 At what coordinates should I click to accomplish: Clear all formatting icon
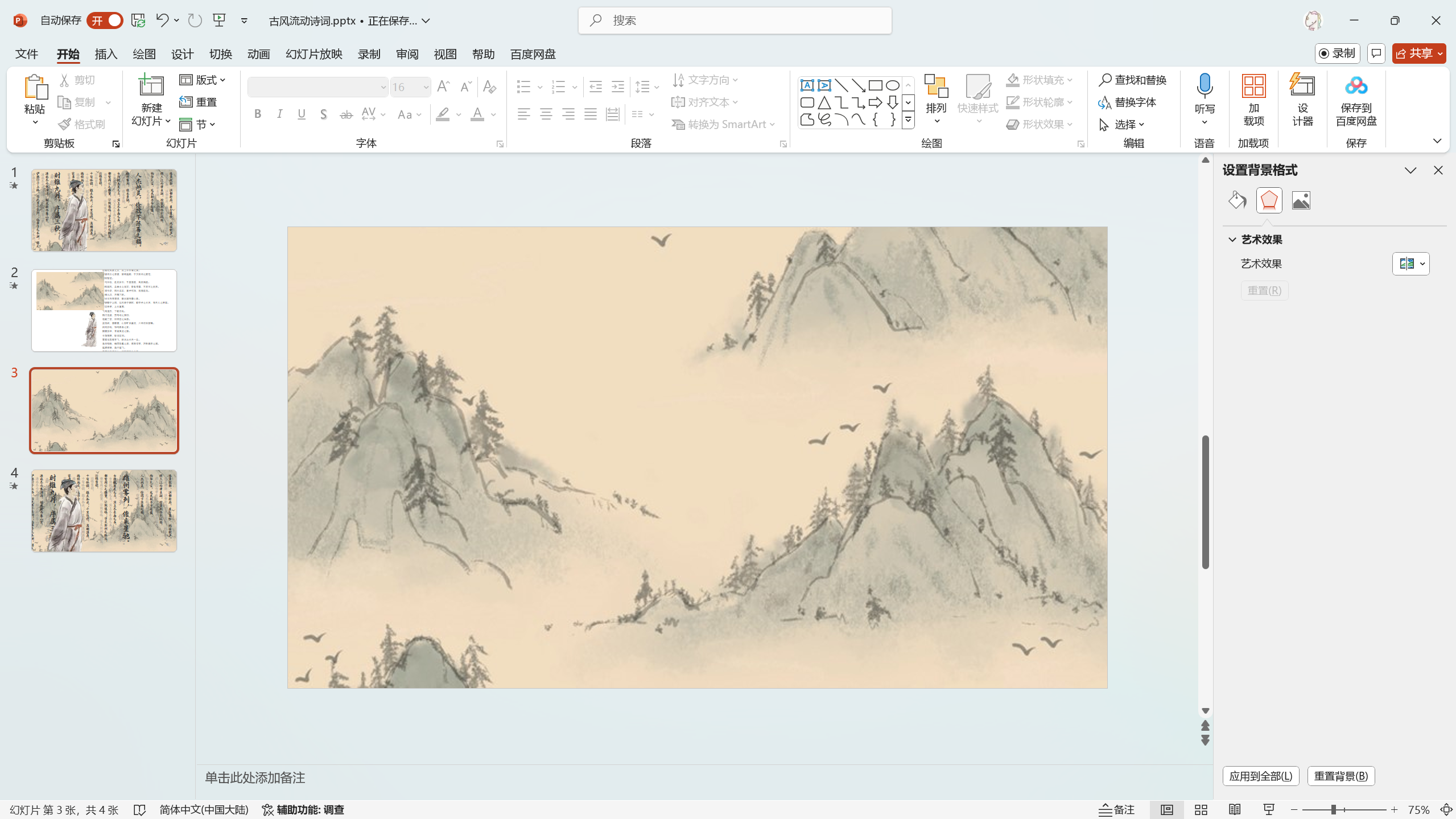click(489, 87)
